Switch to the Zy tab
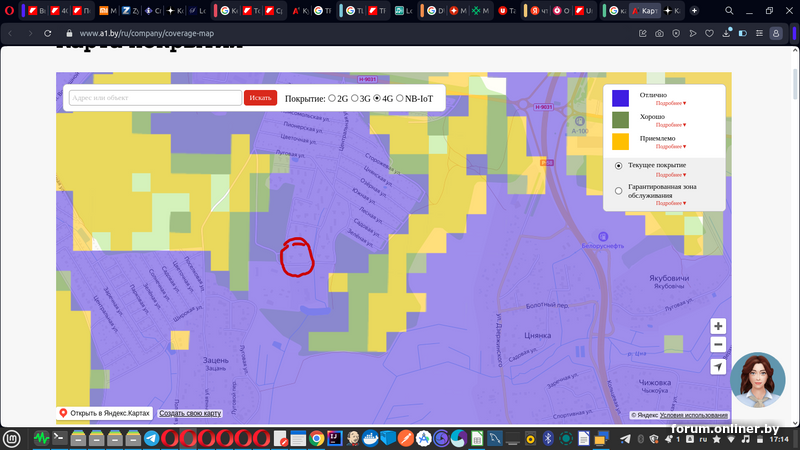This screenshot has height=450, width=800. click(x=130, y=11)
